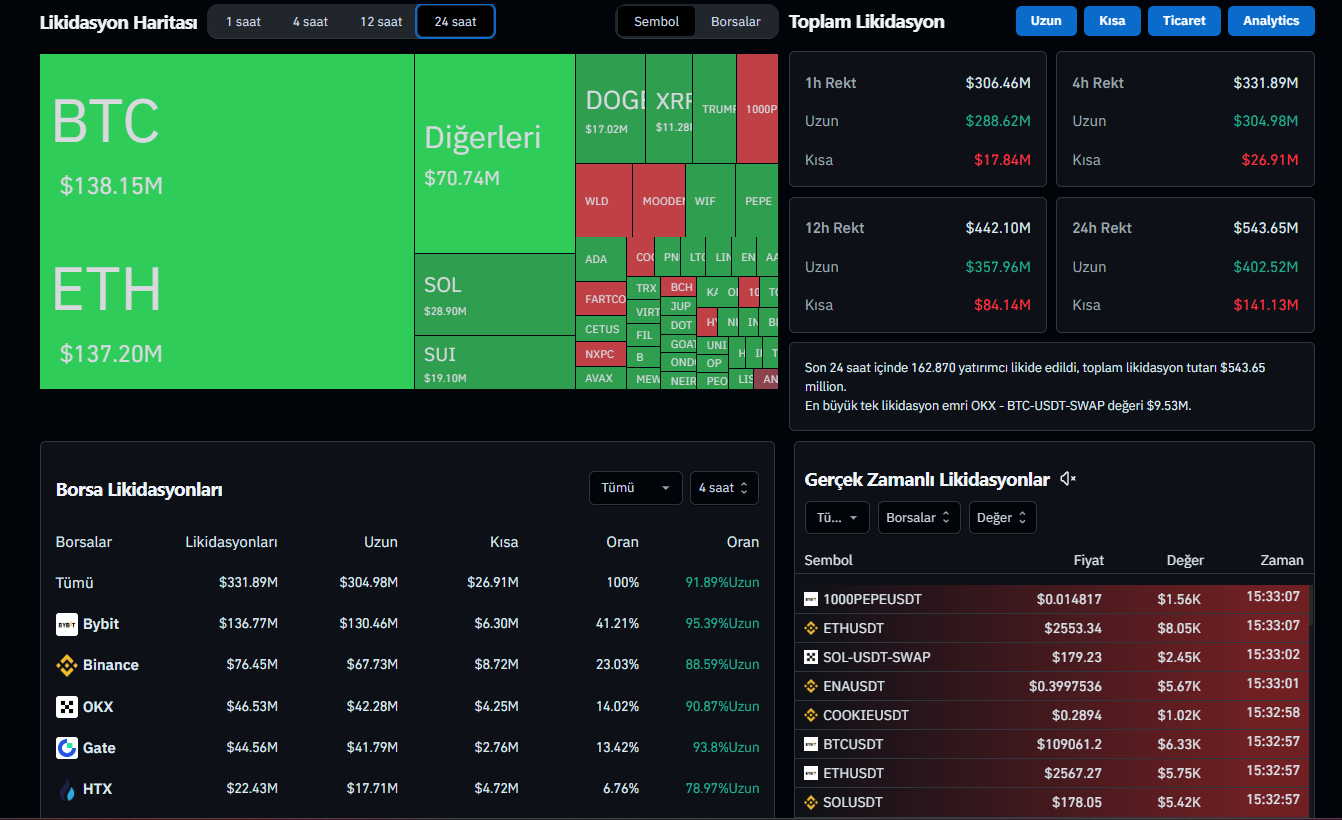Open the Tümü filter dropdown
Viewport: 1342px width, 820px height.
click(x=635, y=488)
